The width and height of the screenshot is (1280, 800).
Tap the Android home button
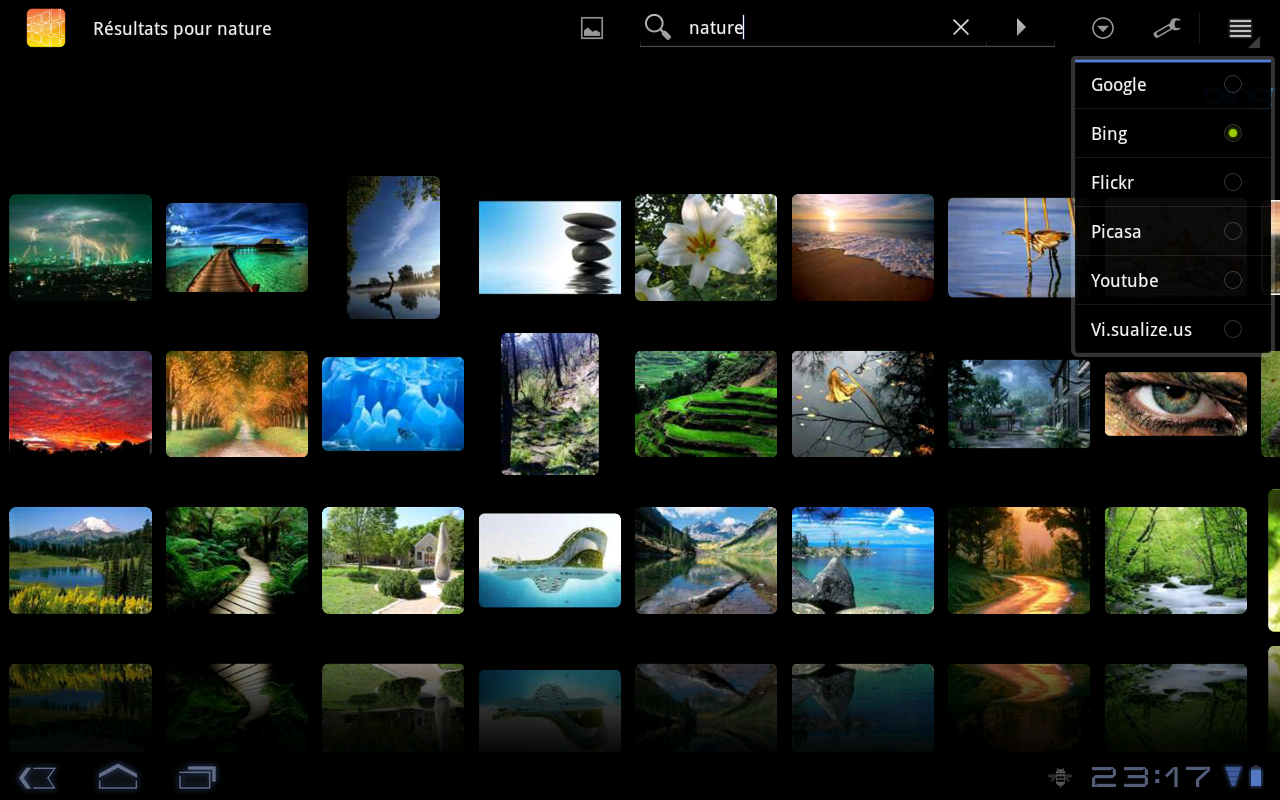[117, 777]
